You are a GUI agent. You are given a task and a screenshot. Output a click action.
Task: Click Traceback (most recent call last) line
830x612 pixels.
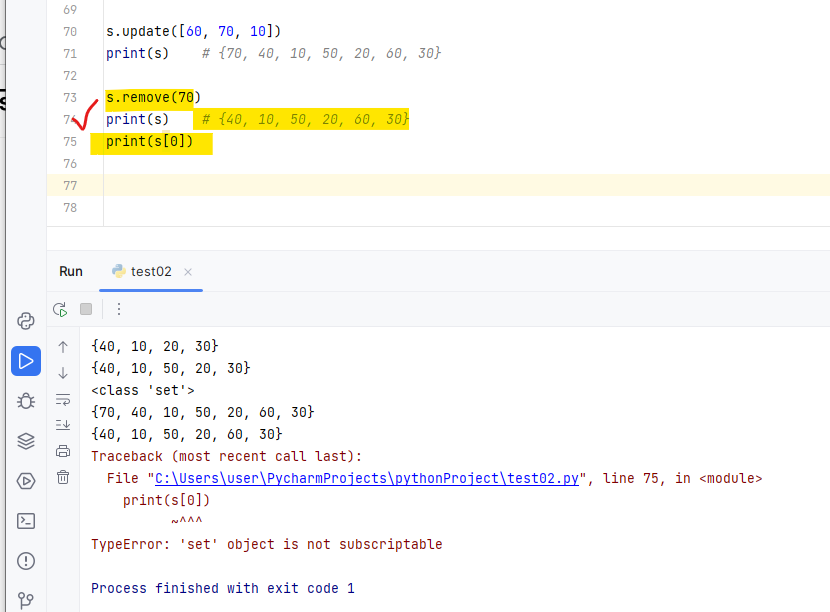227,456
